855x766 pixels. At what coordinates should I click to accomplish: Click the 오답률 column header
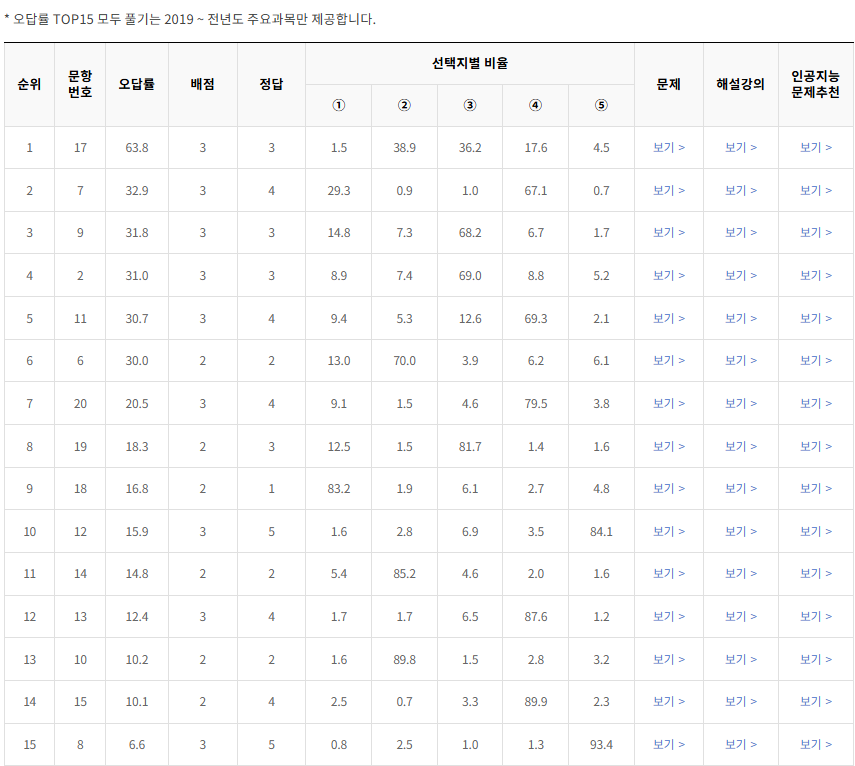pos(134,84)
